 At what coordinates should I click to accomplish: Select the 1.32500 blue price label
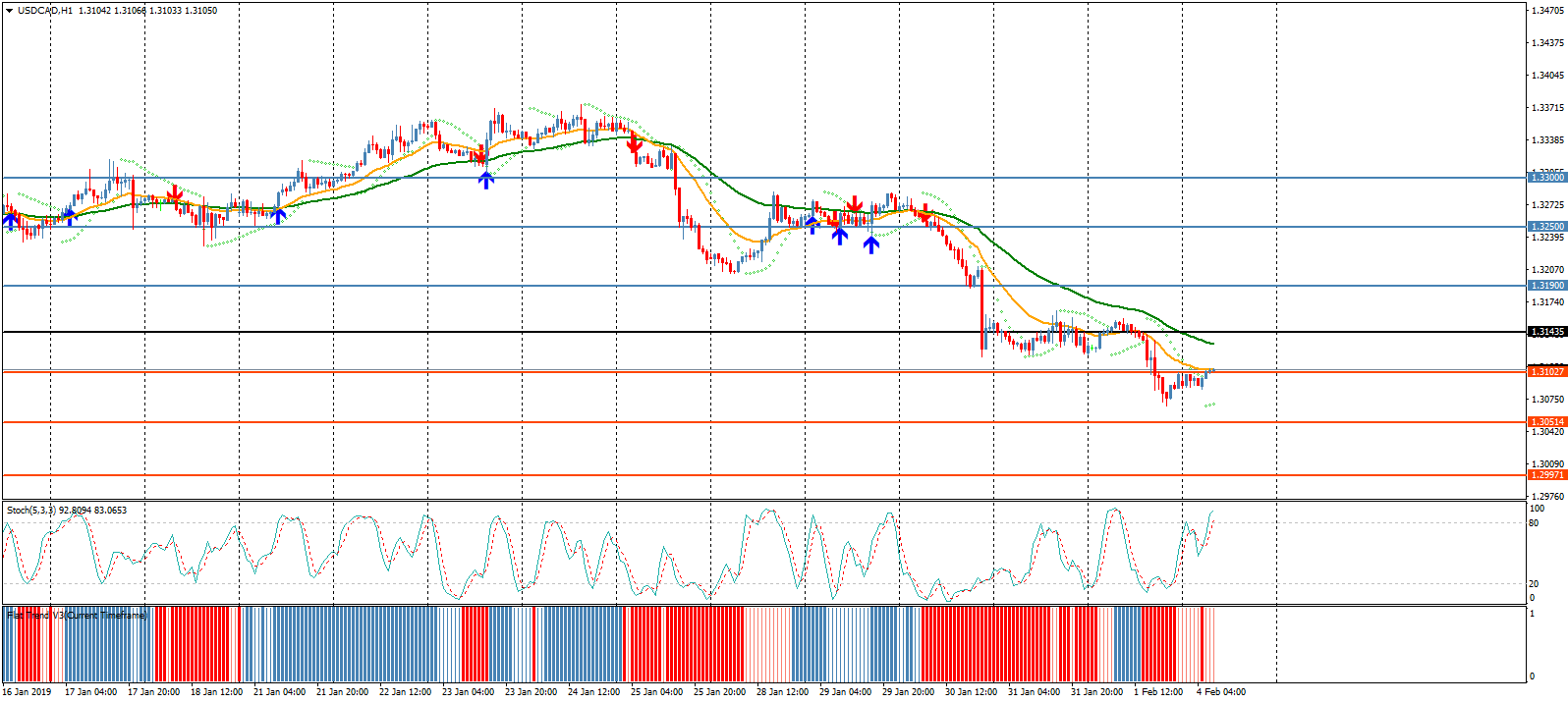tap(1546, 227)
